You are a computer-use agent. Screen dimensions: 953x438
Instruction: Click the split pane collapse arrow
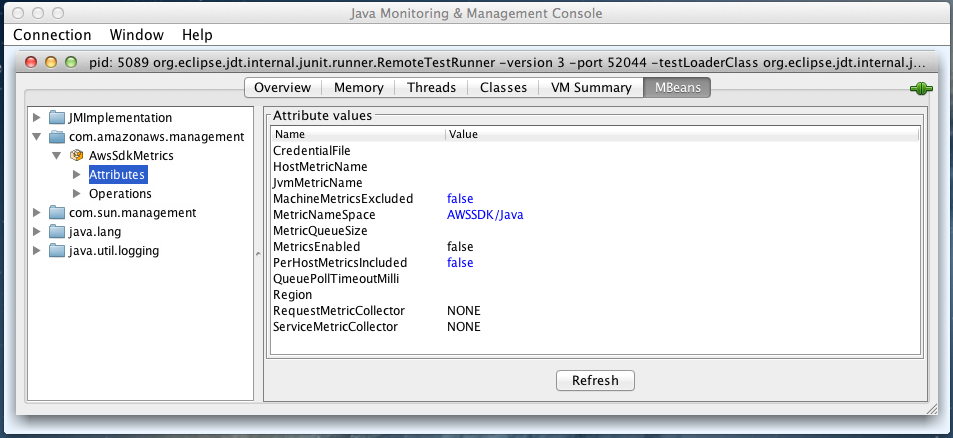[x=258, y=255]
